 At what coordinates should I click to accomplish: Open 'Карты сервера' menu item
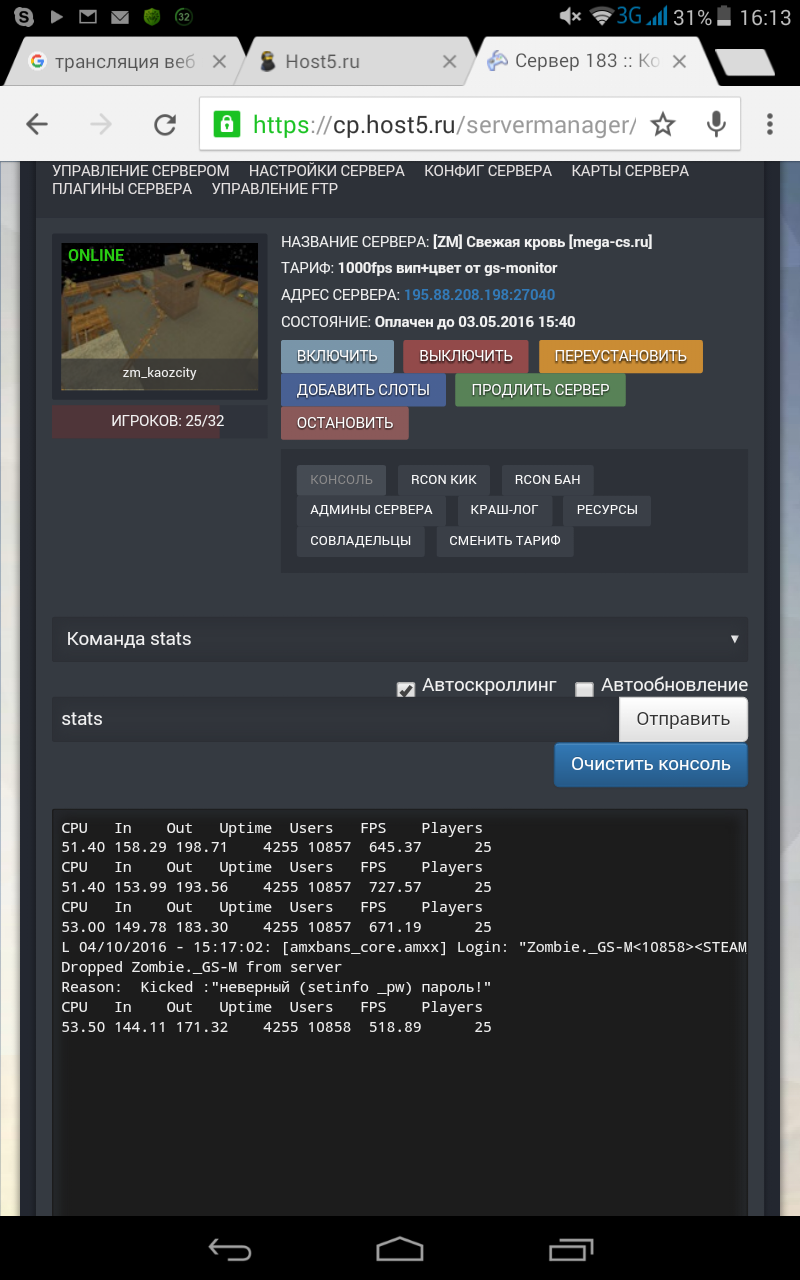pyautogui.click(x=630, y=171)
